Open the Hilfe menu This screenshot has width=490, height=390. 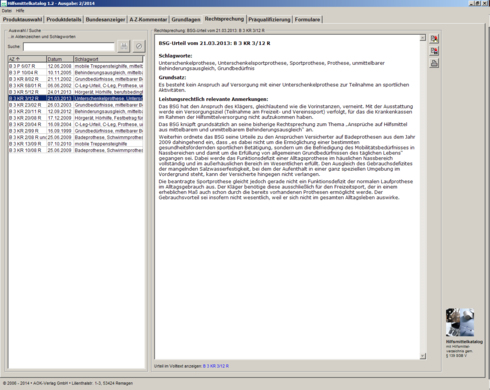[x=20, y=11]
